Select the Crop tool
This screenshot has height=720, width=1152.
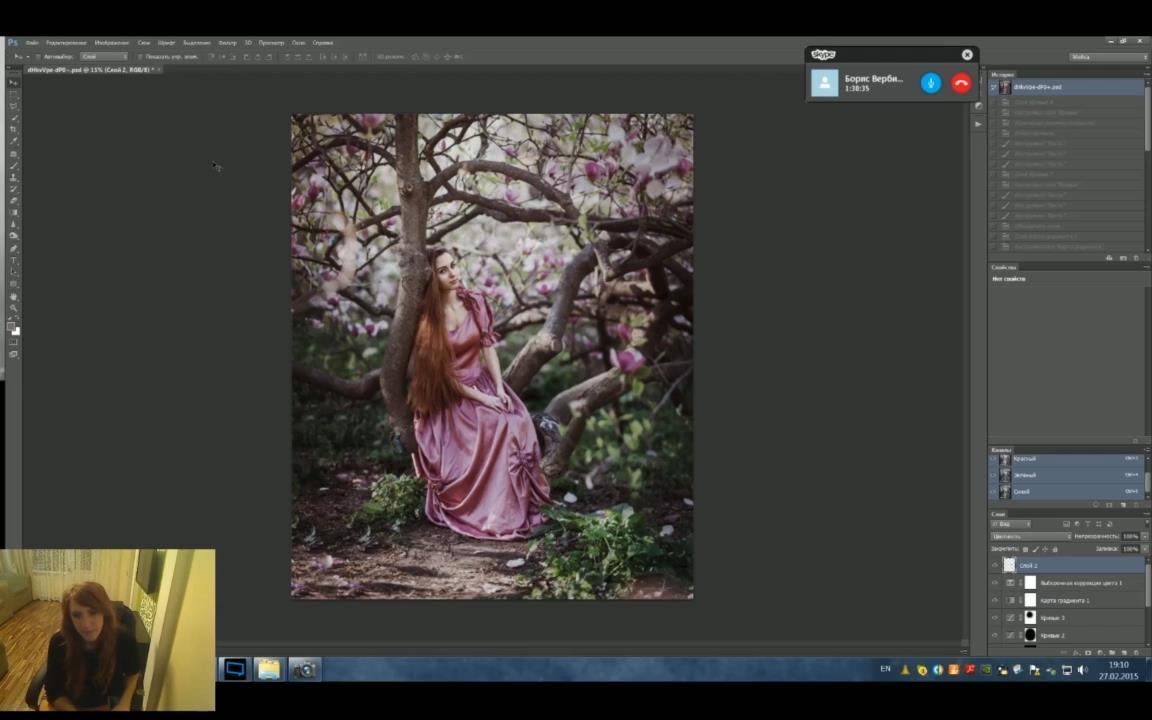[x=13, y=129]
